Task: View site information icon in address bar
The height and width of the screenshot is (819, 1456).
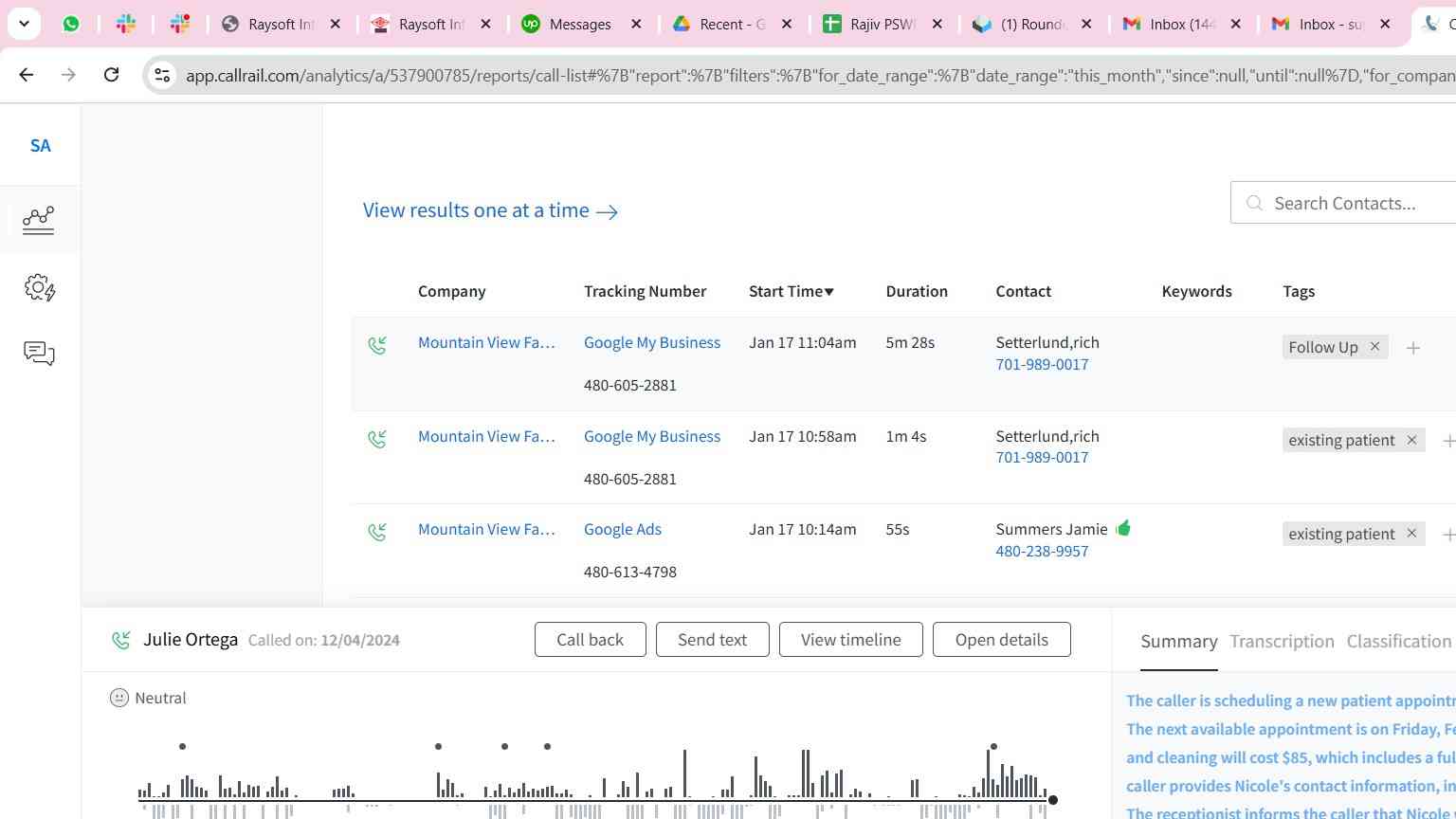Action: [x=162, y=75]
